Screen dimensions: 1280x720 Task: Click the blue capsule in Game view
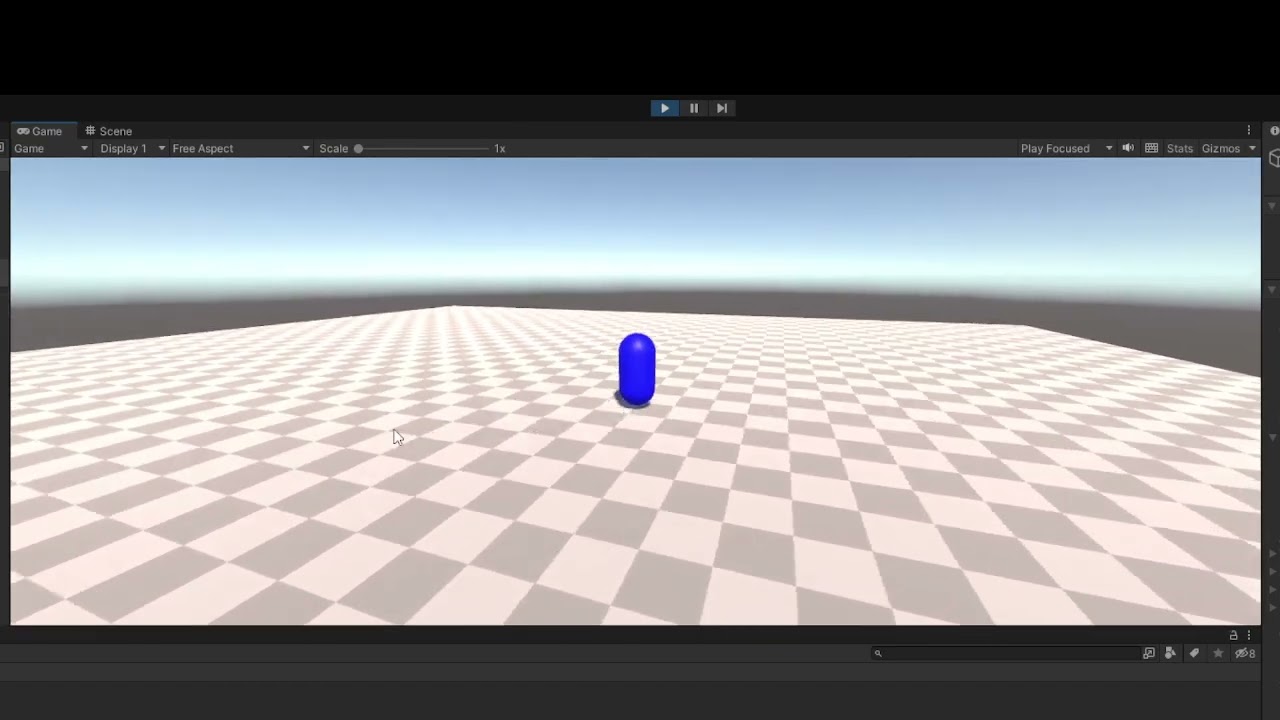637,370
